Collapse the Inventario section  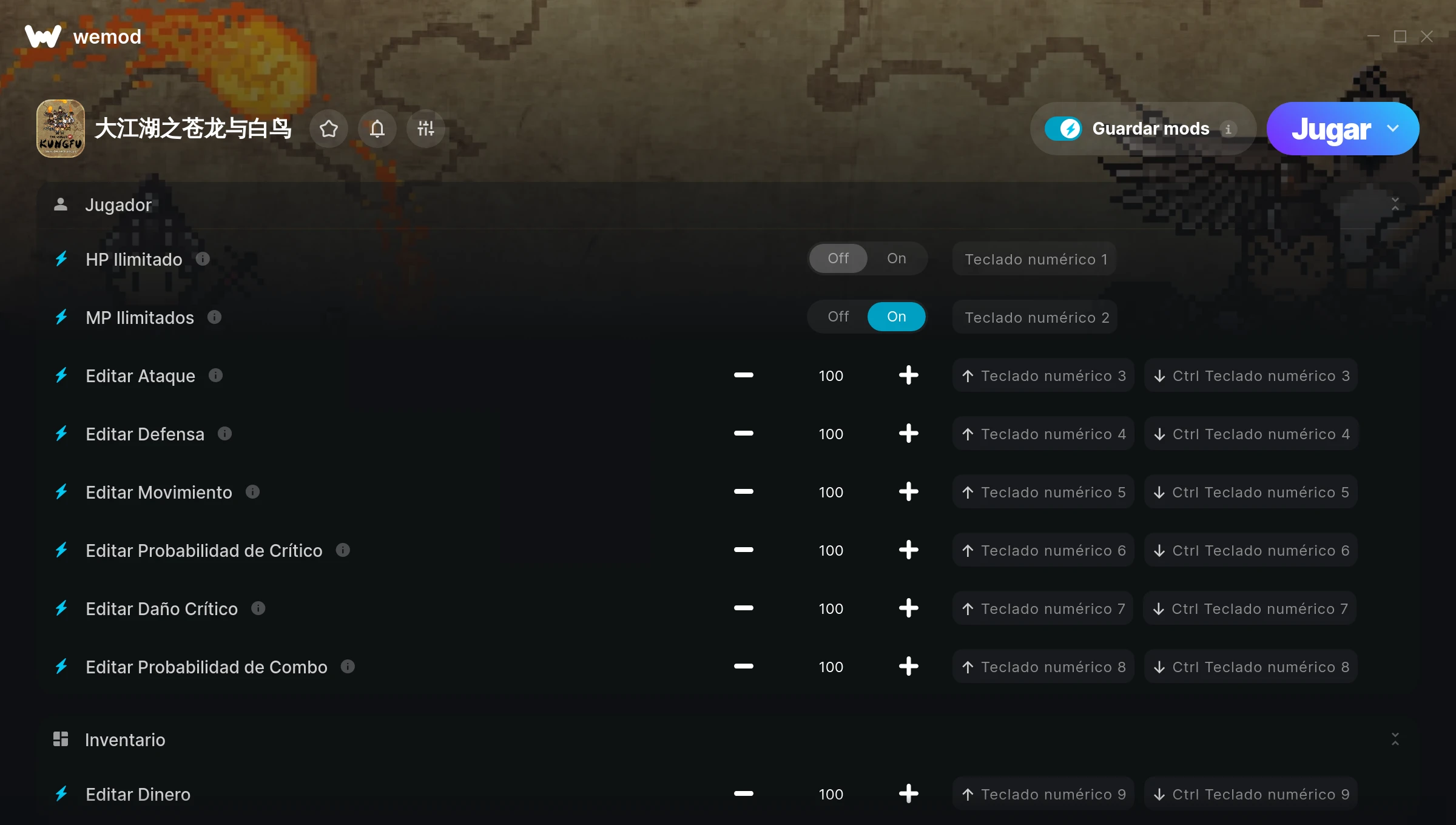point(1395,739)
